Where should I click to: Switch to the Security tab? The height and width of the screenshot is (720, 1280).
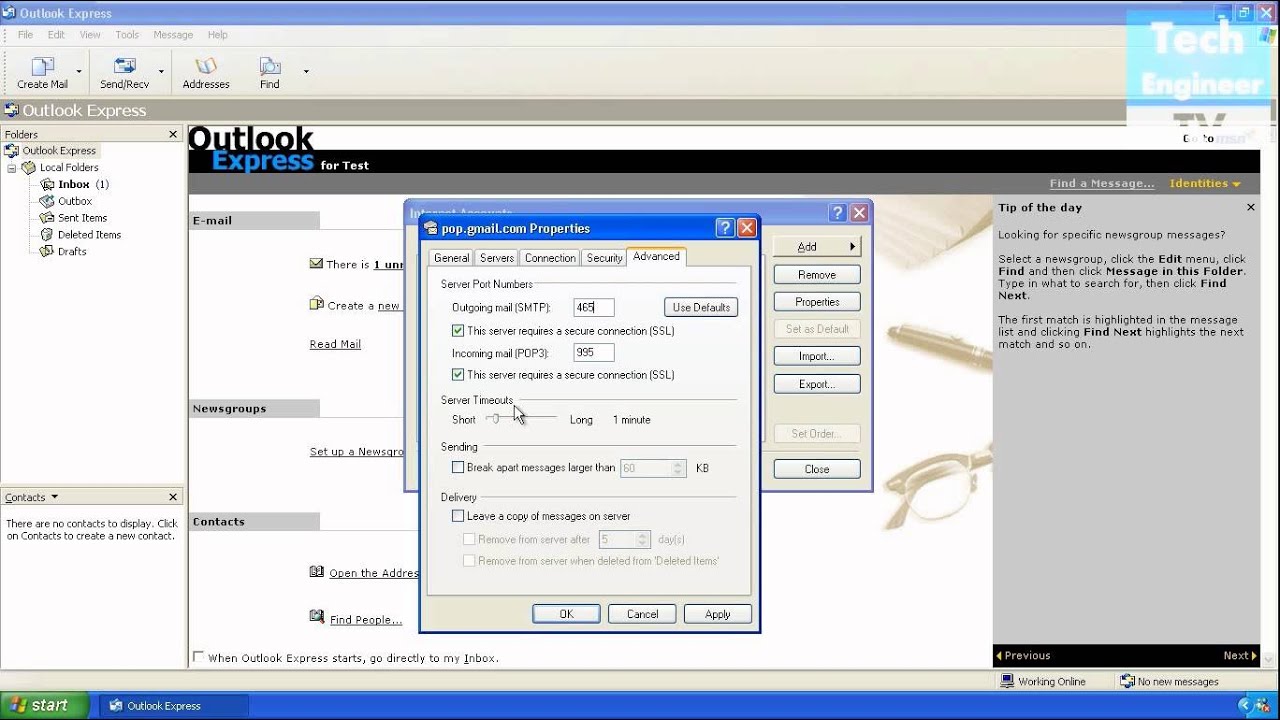point(604,258)
